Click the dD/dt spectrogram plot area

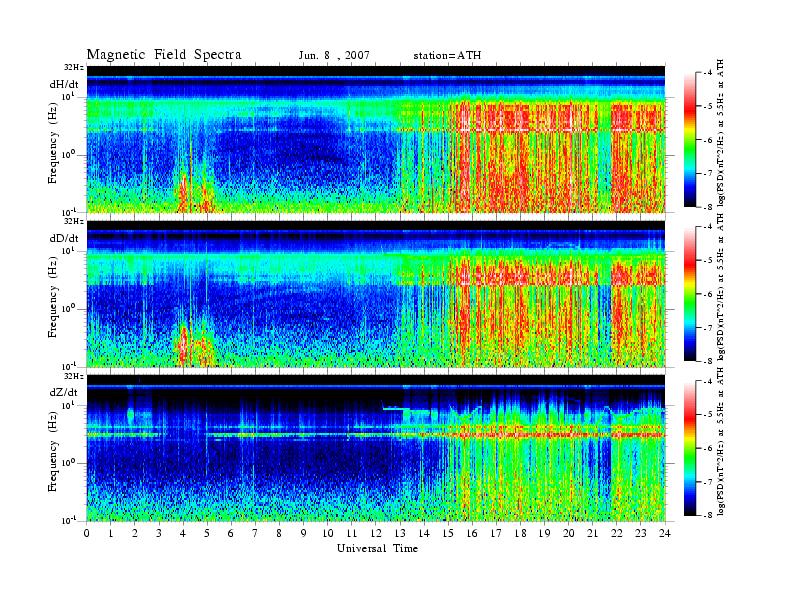(376, 293)
